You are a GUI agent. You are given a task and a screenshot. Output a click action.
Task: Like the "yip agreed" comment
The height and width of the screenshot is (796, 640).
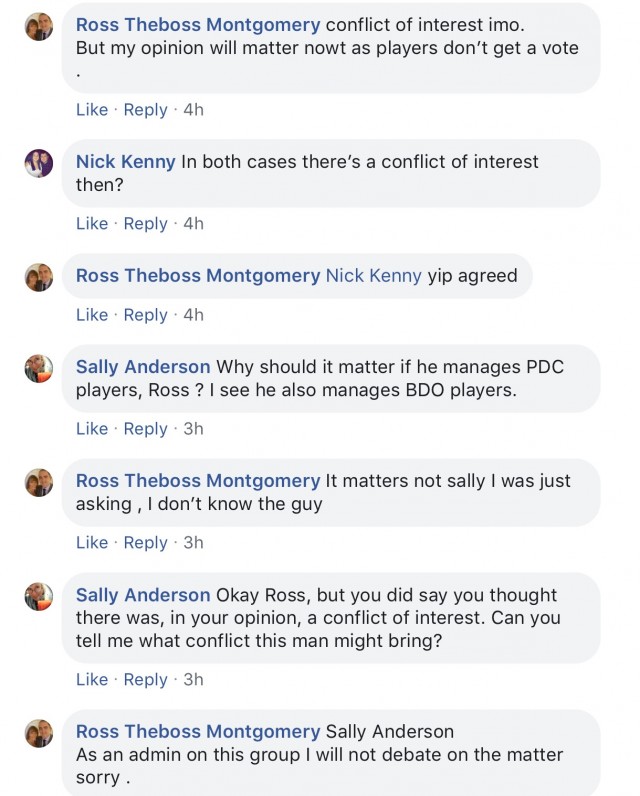click(x=92, y=315)
